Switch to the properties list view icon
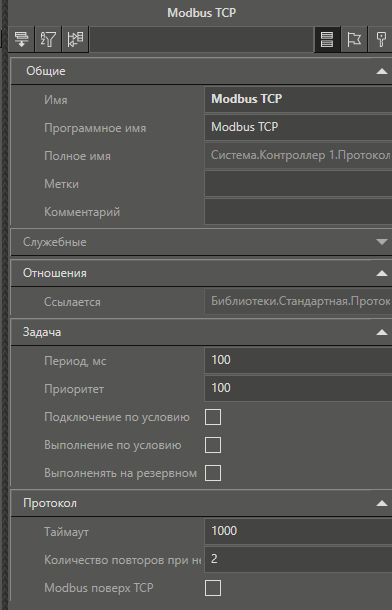This screenshot has width=392, height=610. pyautogui.click(x=327, y=39)
